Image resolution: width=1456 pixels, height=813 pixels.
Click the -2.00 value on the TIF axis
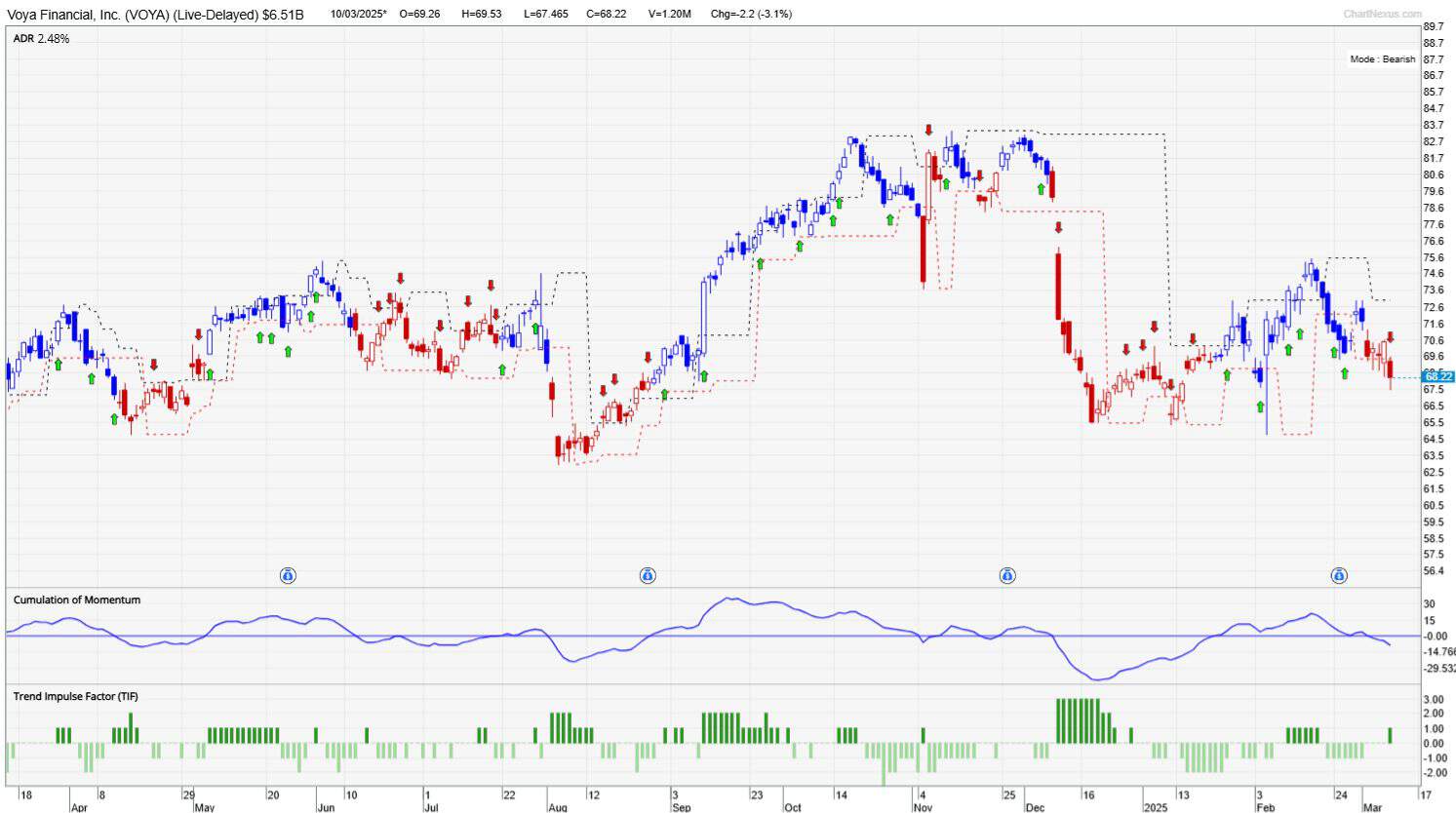click(1432, 773)
